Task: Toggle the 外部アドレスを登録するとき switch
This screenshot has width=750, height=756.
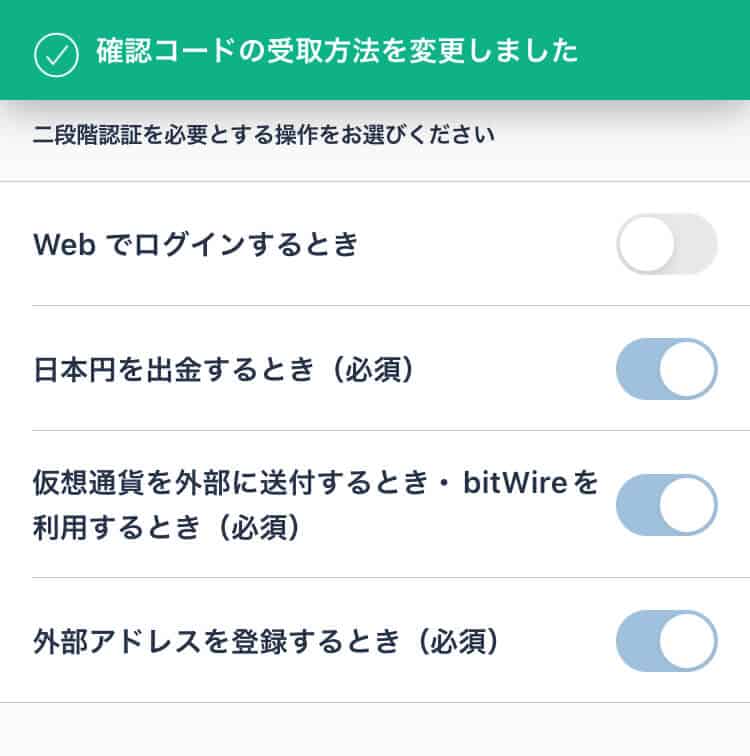Action: (x=667, y=641)
